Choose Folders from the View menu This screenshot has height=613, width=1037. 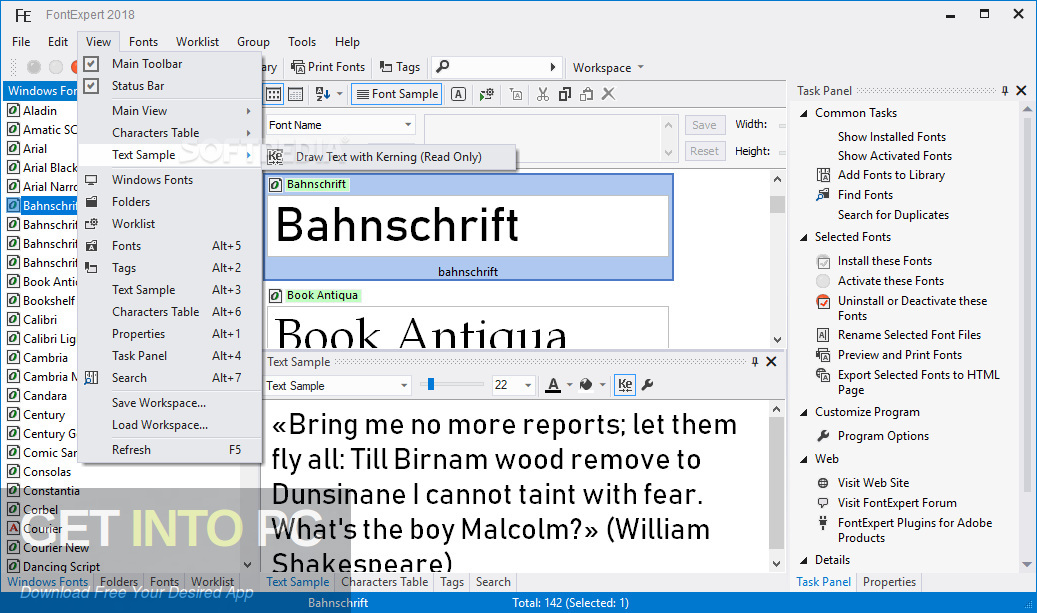click(169, 202)
